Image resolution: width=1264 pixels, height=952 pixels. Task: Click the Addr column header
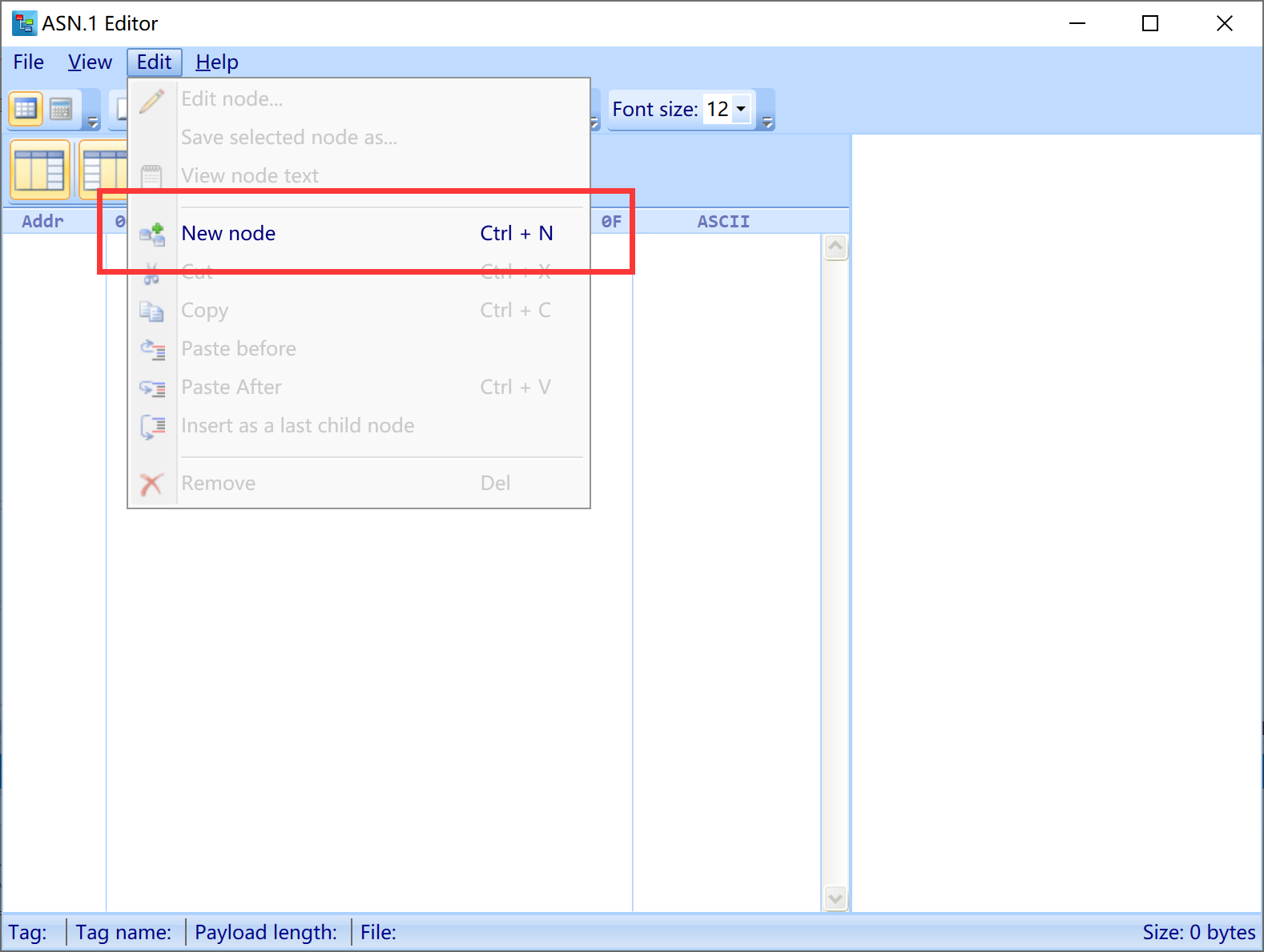(42, 222)
